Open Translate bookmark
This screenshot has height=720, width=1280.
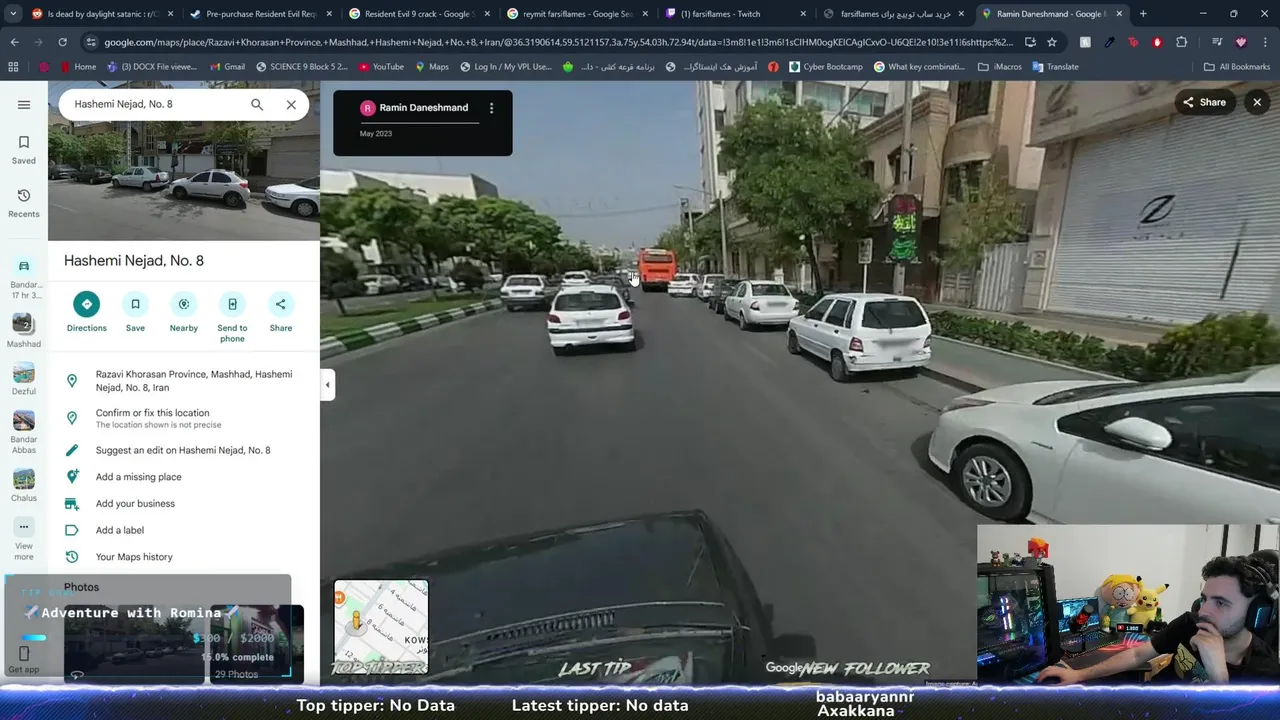1054,67
